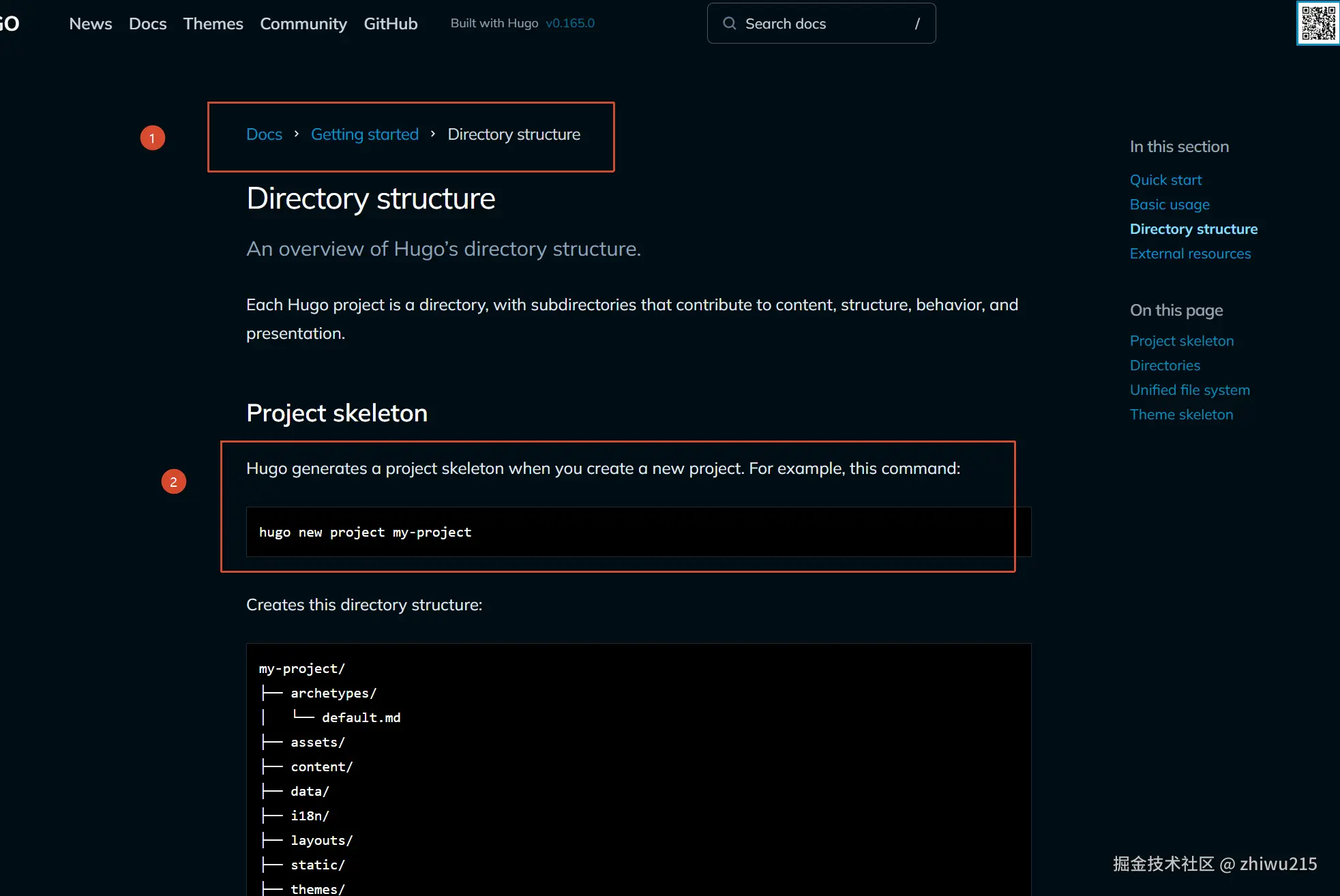Click the Directory structure breadcrumb text
1340x896 pixels.
[x=514, y=134]
